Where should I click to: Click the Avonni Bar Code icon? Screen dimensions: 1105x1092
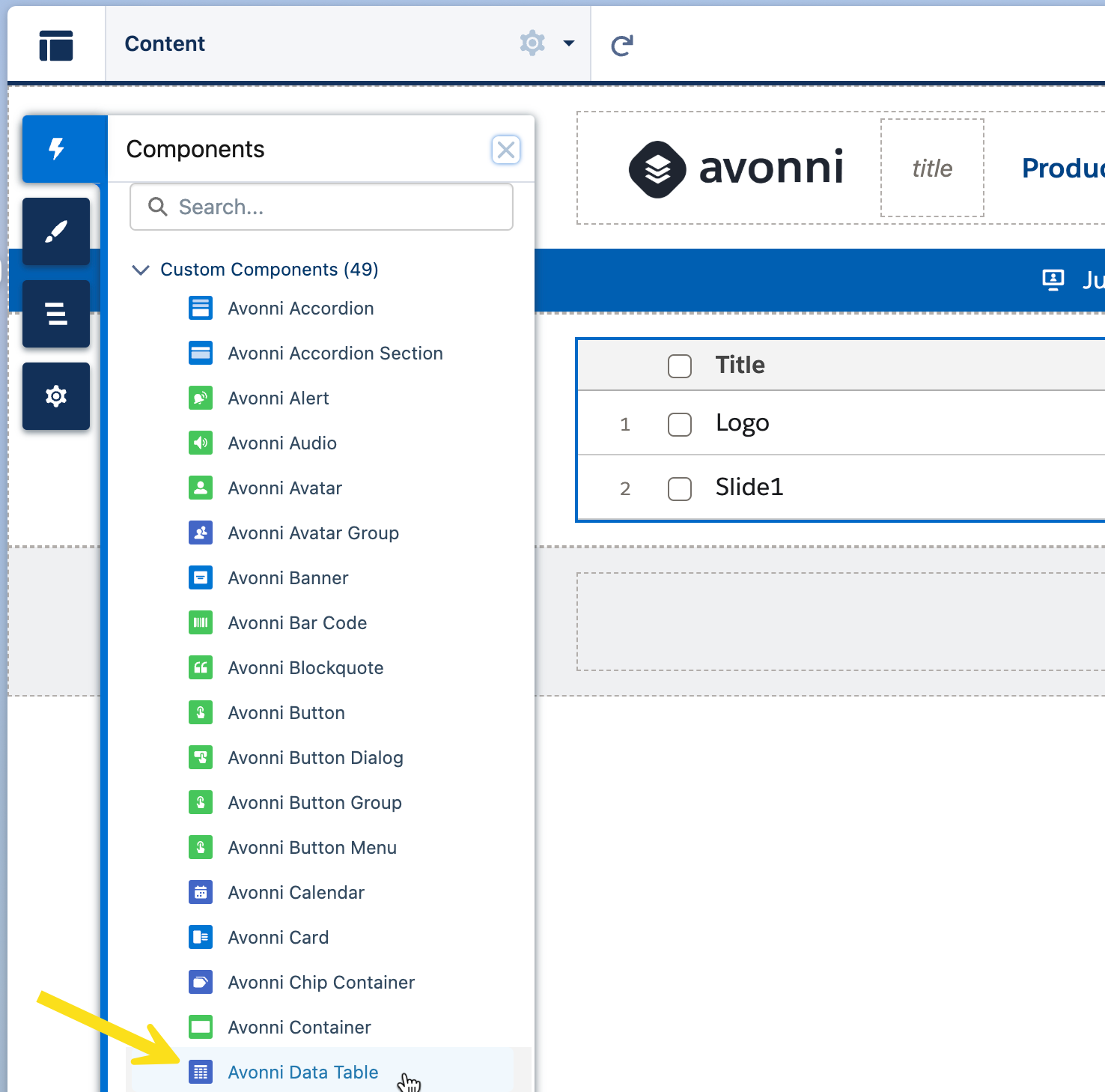click(x=201, y=622)
